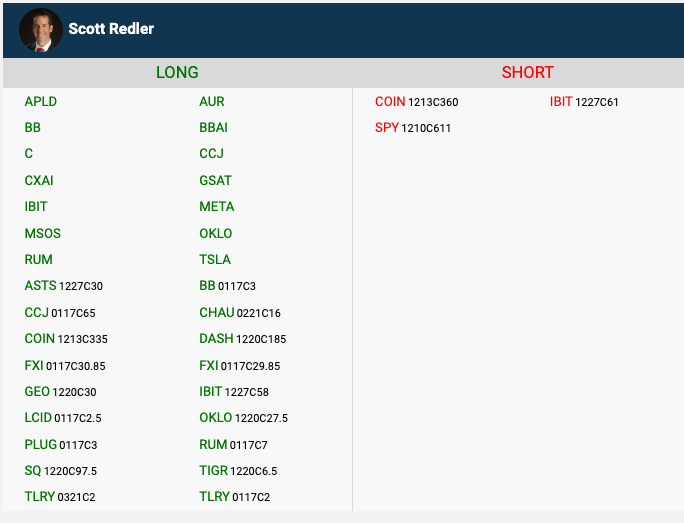Open the TIGR 1220C6.5 option
This screenshot has height=523, width=684.
tap(238, 471)
